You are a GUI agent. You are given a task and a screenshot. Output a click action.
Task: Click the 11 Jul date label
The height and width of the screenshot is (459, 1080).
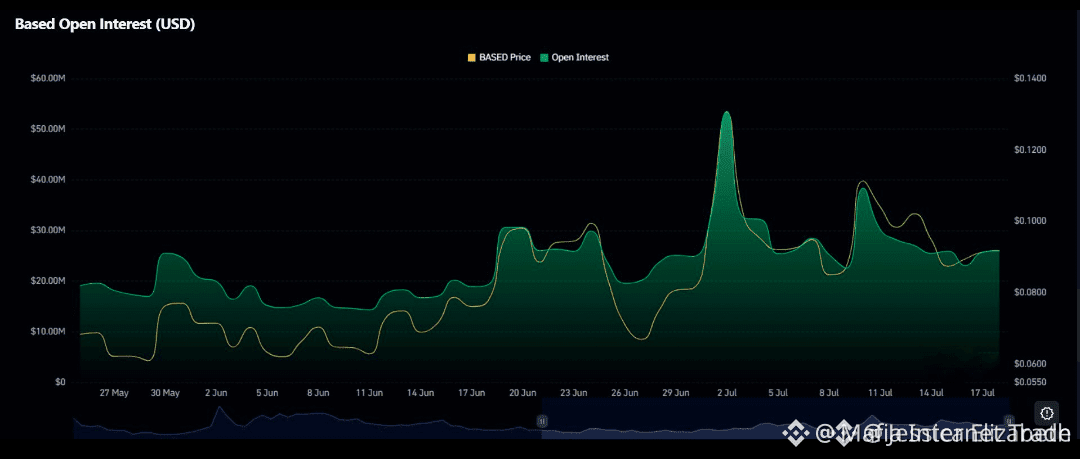[x=880, y=393]
